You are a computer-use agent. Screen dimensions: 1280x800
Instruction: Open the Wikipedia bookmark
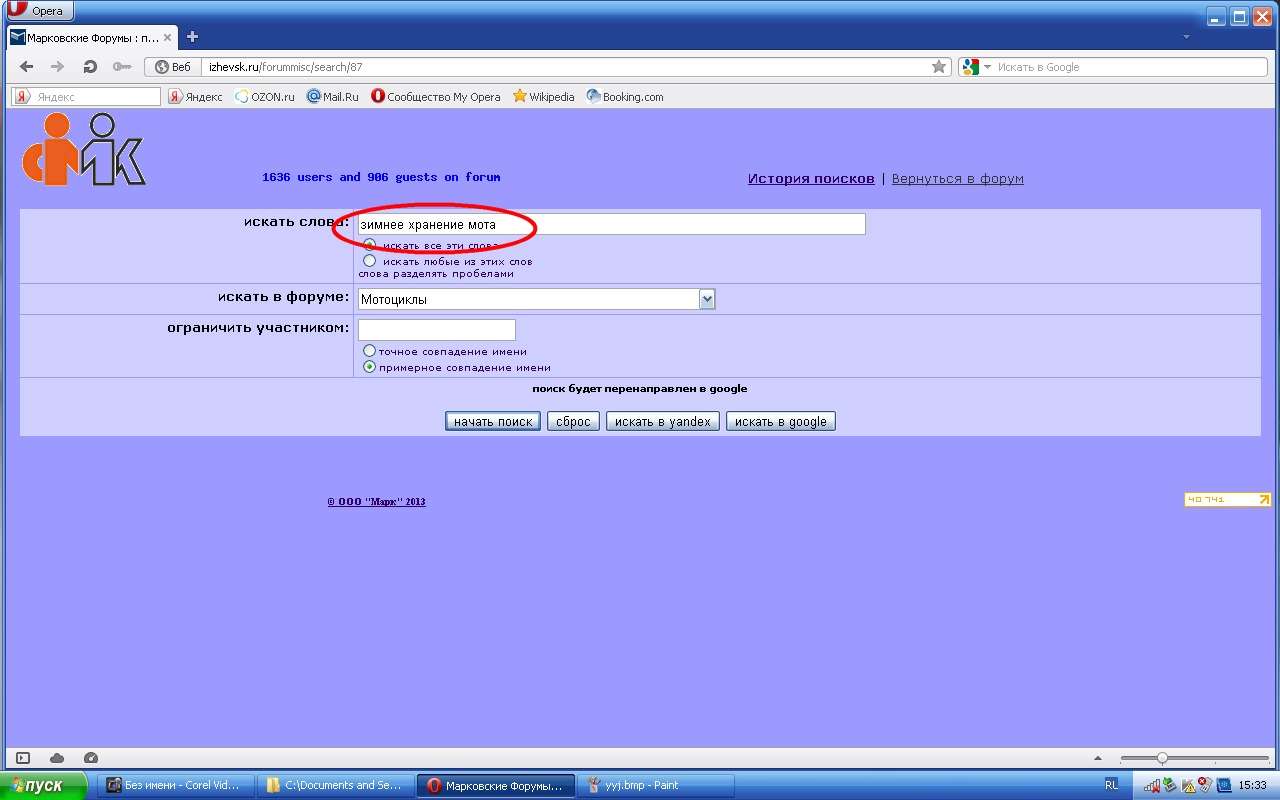pyautogui.click(x=543, y=97)
